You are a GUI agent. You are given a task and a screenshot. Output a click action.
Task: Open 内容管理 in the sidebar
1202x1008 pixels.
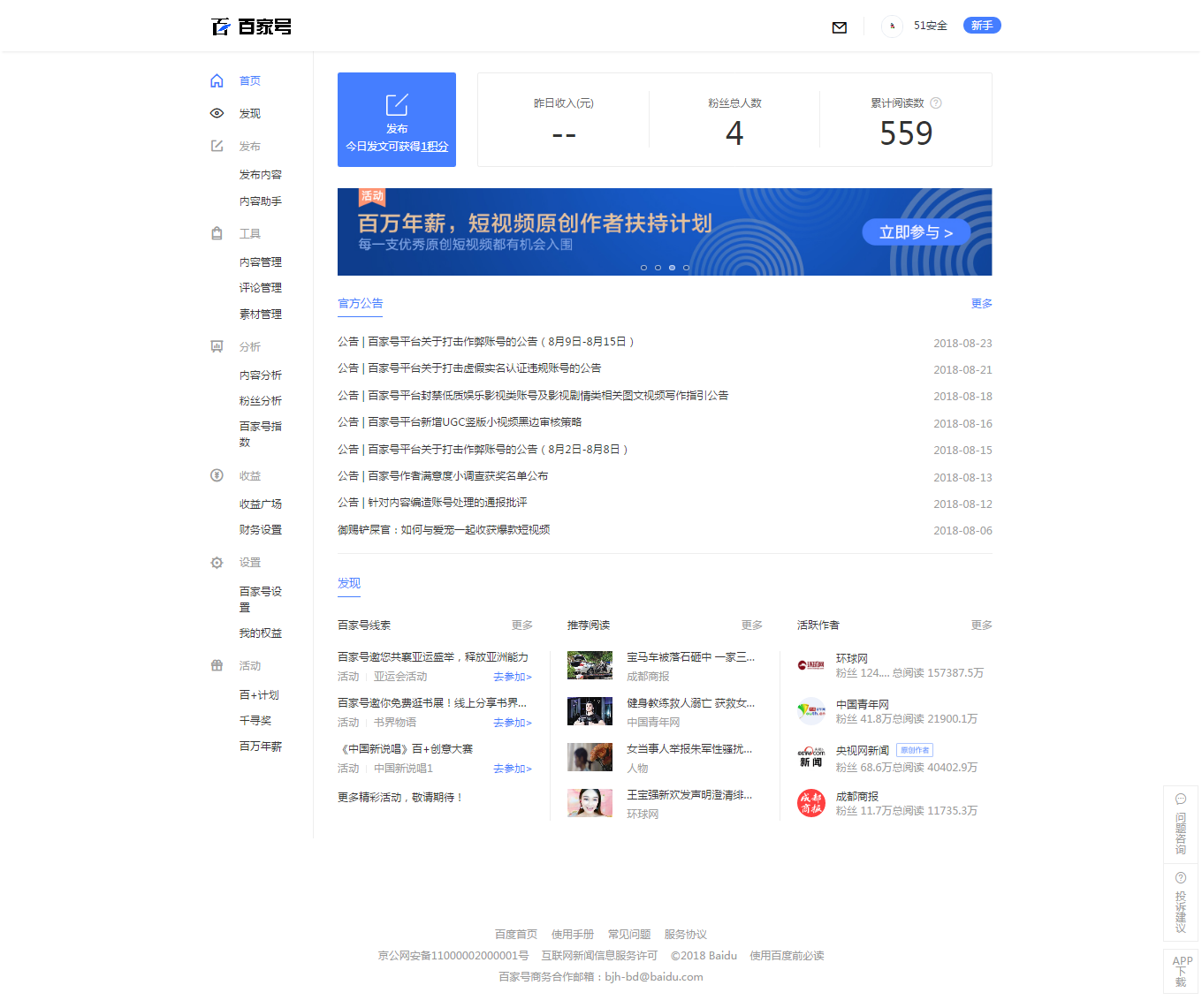261,262
